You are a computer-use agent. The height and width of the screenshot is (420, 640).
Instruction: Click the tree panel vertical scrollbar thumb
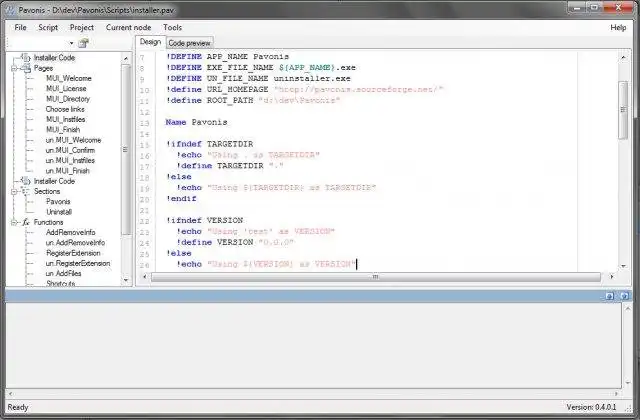pos(126,150)
